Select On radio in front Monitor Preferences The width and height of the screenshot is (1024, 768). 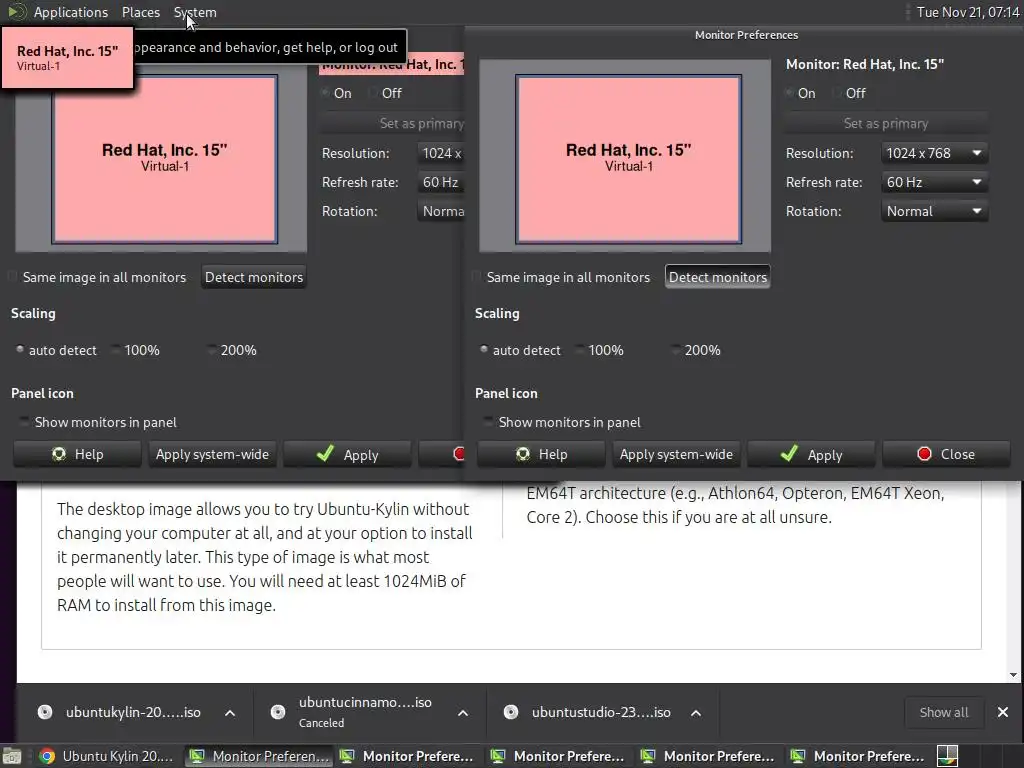coord(790,93)
